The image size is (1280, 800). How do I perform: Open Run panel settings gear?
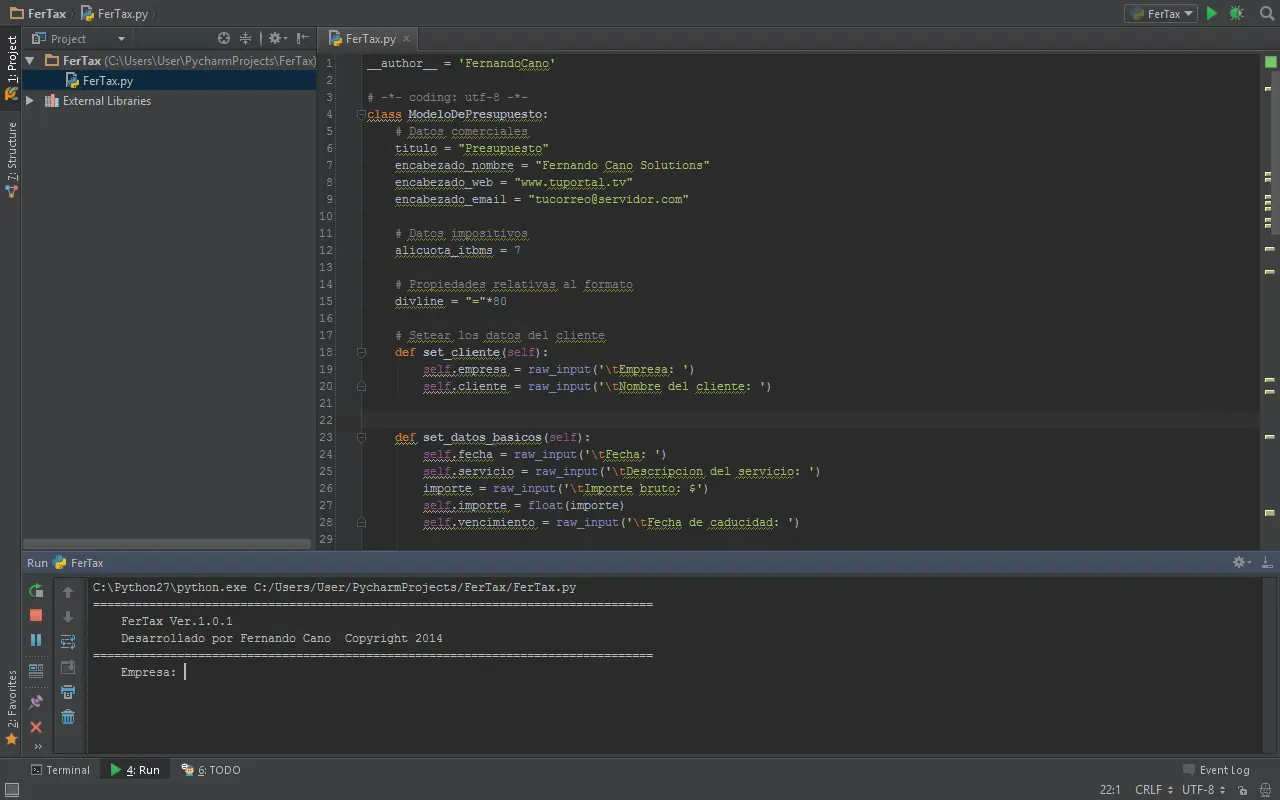click(1242, 563)
